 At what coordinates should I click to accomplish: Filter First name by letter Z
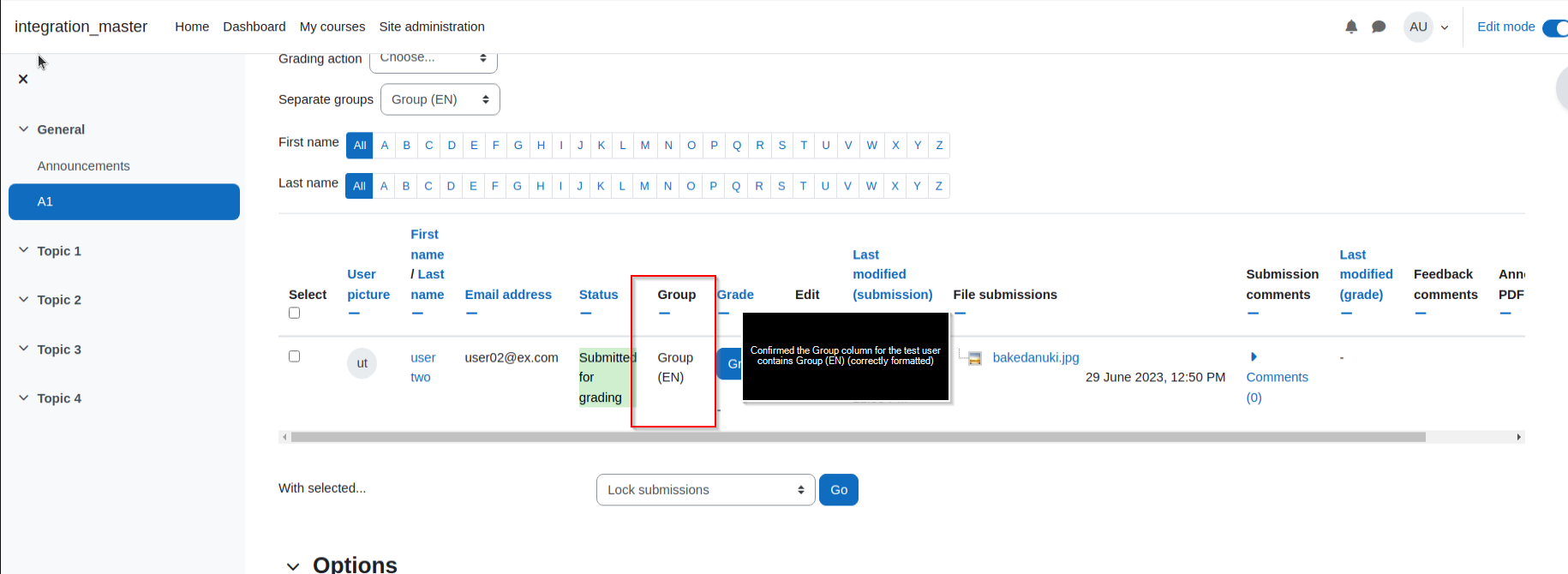939,146
